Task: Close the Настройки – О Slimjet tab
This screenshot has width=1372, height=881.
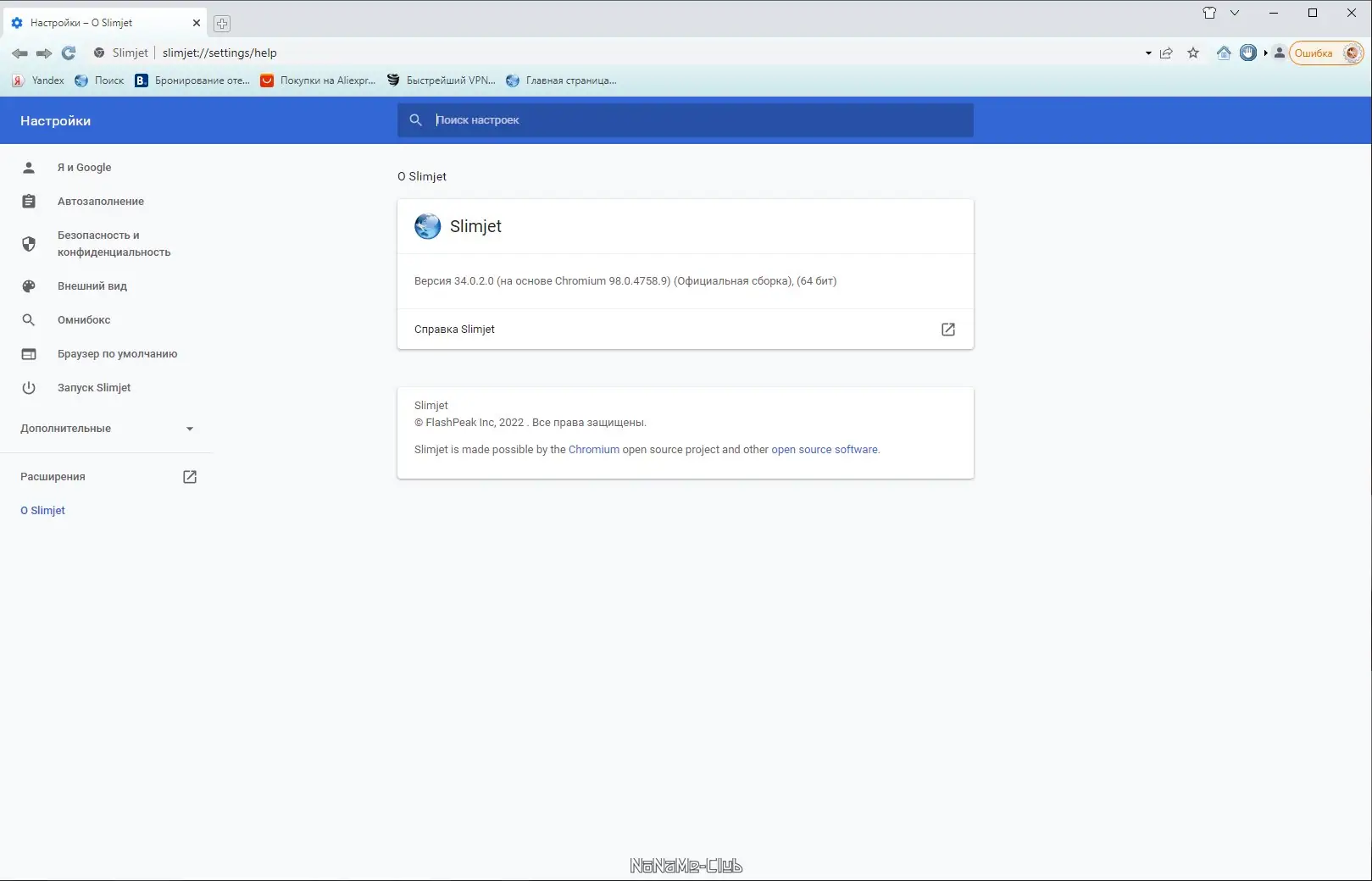Action: (x=197, y=23)
